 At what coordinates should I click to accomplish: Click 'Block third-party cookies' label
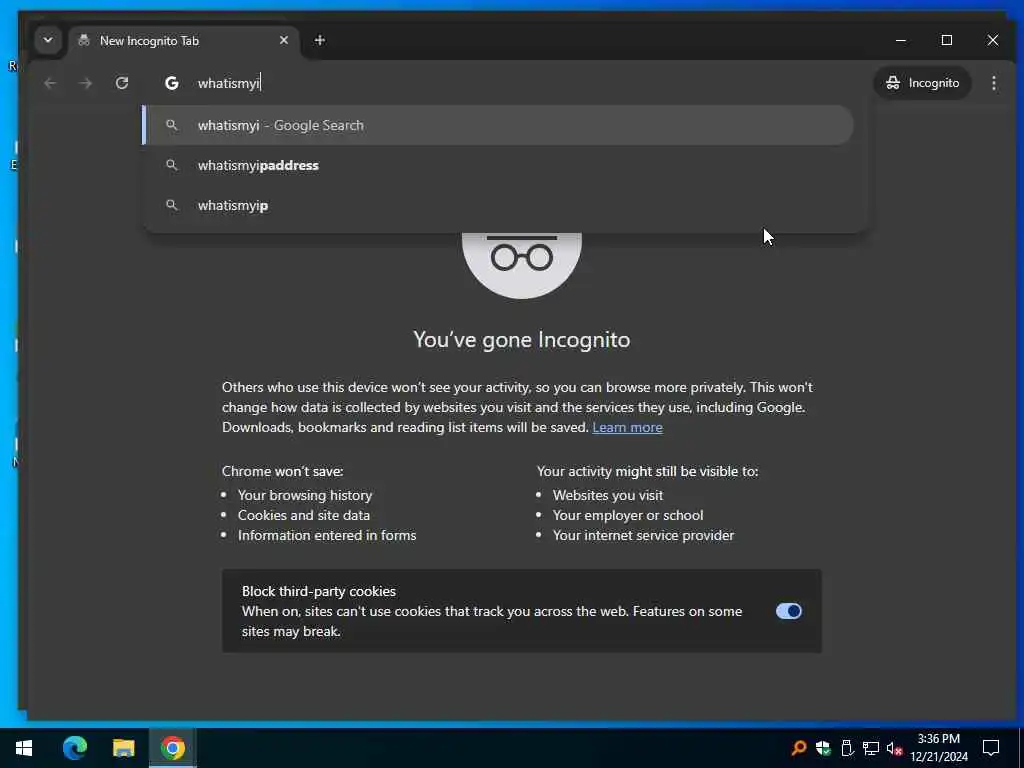coord(319,591)
